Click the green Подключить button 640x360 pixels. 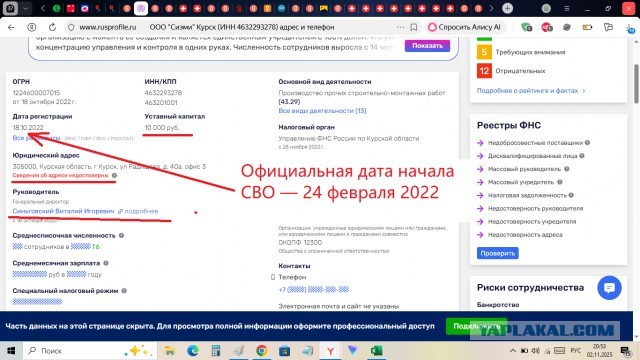coord(476,326)
